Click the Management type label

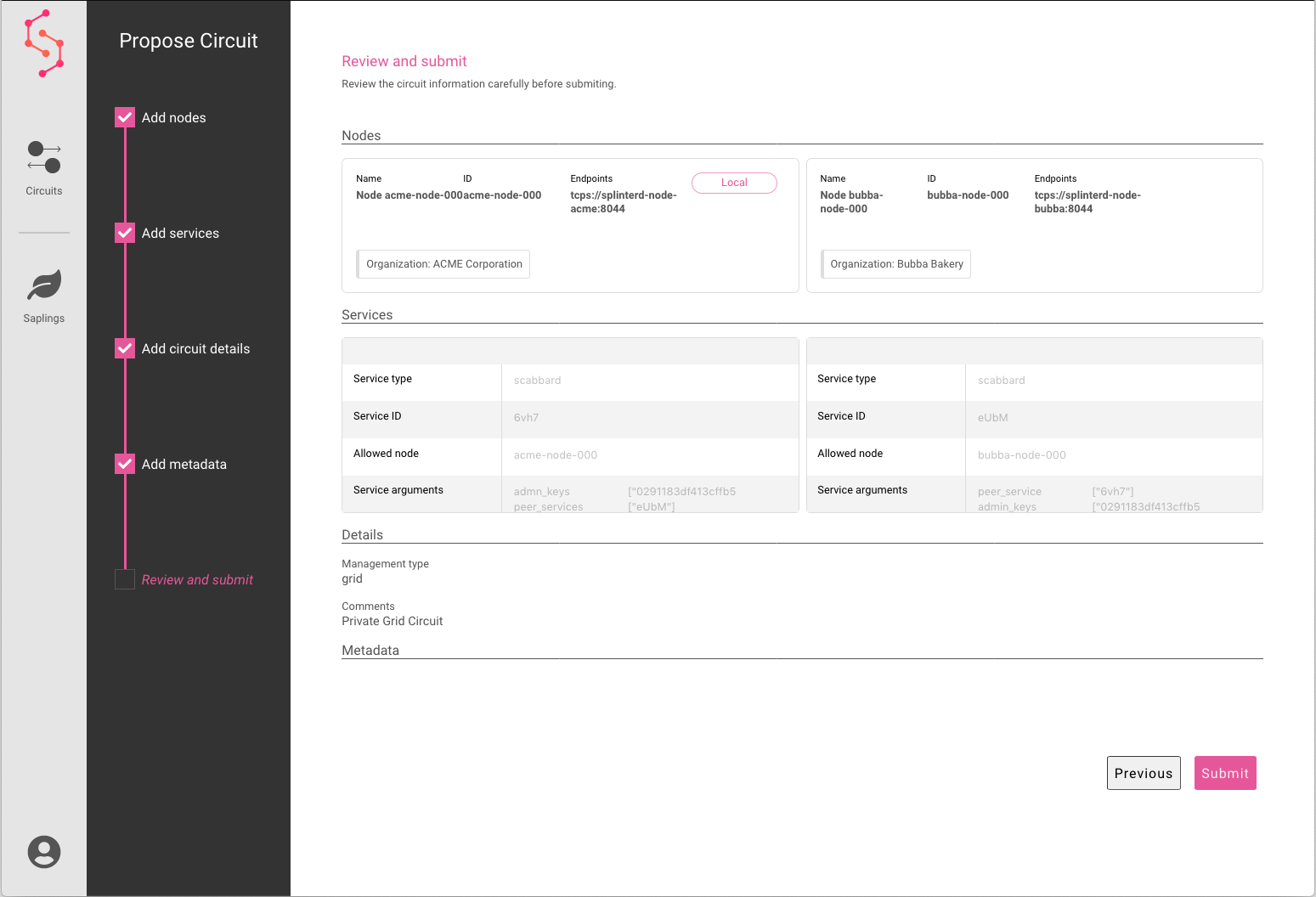pos(385,564)
